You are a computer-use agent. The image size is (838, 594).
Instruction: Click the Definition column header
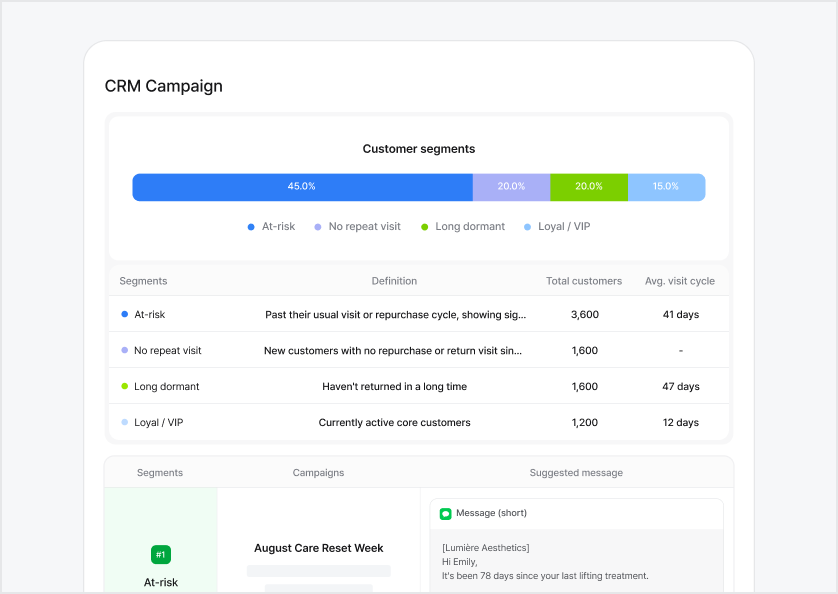coord(394,281)
